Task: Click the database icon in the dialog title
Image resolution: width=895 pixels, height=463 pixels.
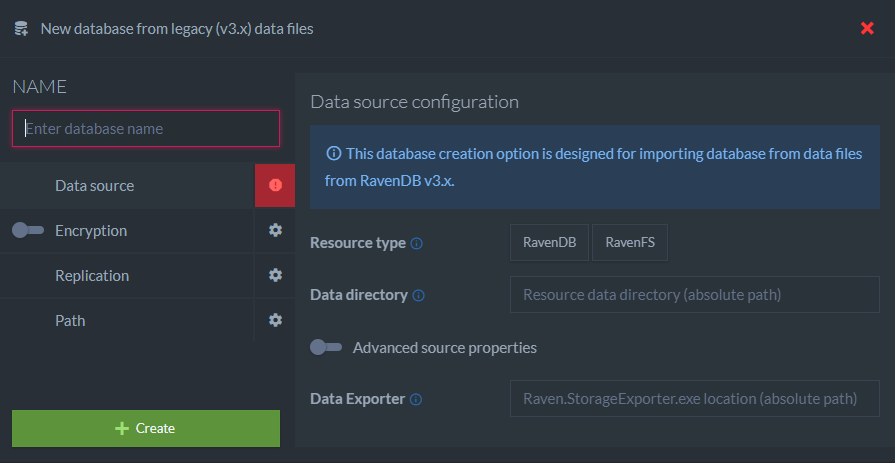Action: pos(21,29)
